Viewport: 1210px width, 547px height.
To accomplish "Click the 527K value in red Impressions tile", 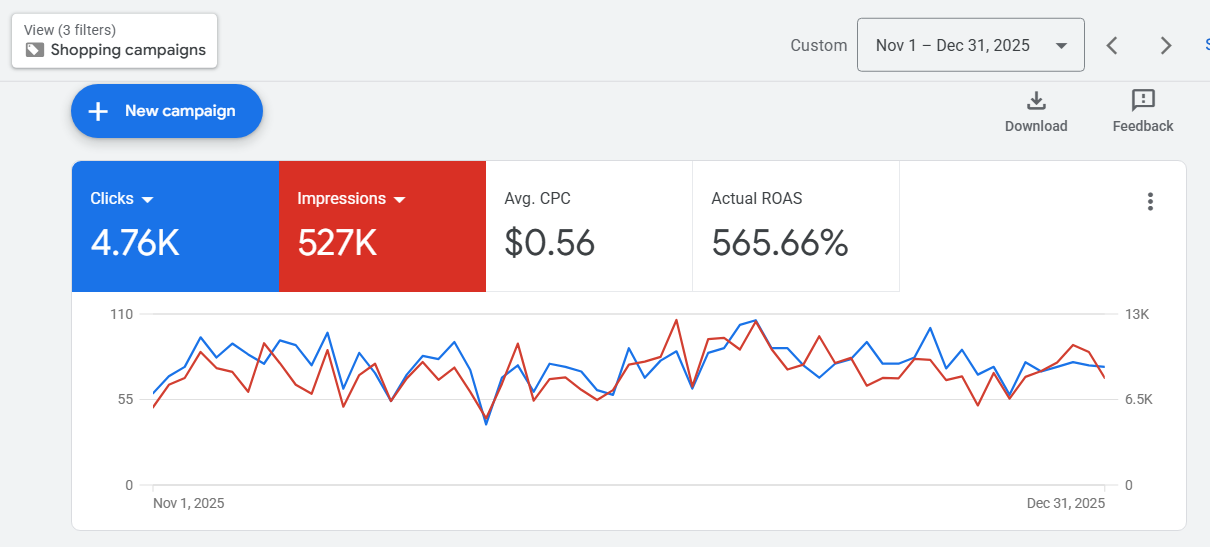I will (x=337, y=243).
